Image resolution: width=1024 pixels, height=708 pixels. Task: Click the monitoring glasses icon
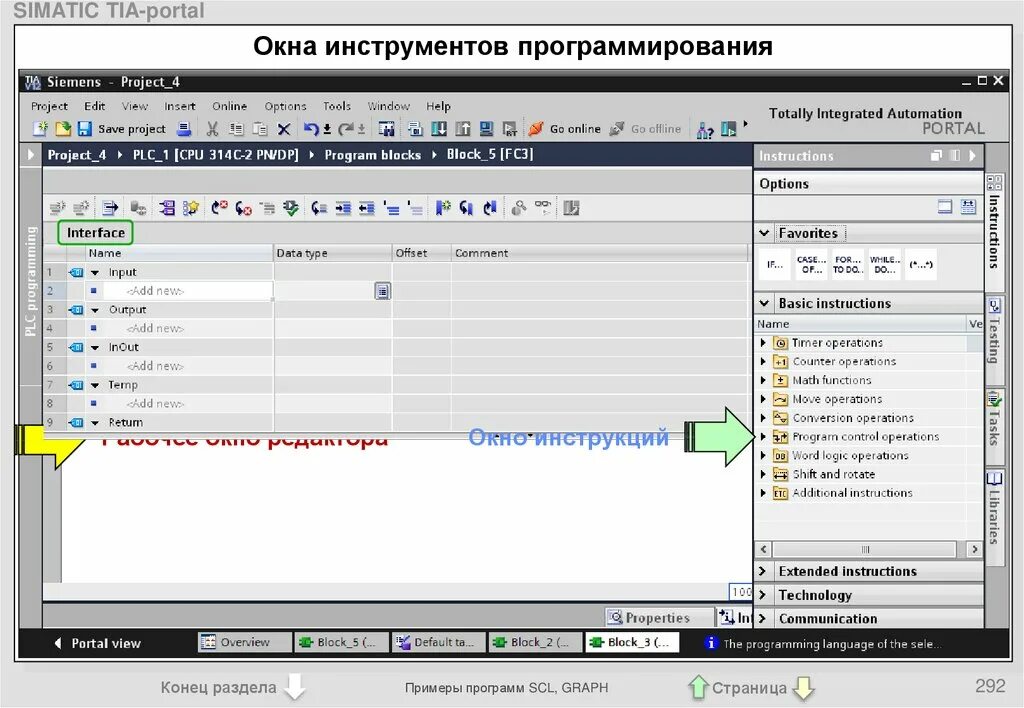click(x=543, y=206)
